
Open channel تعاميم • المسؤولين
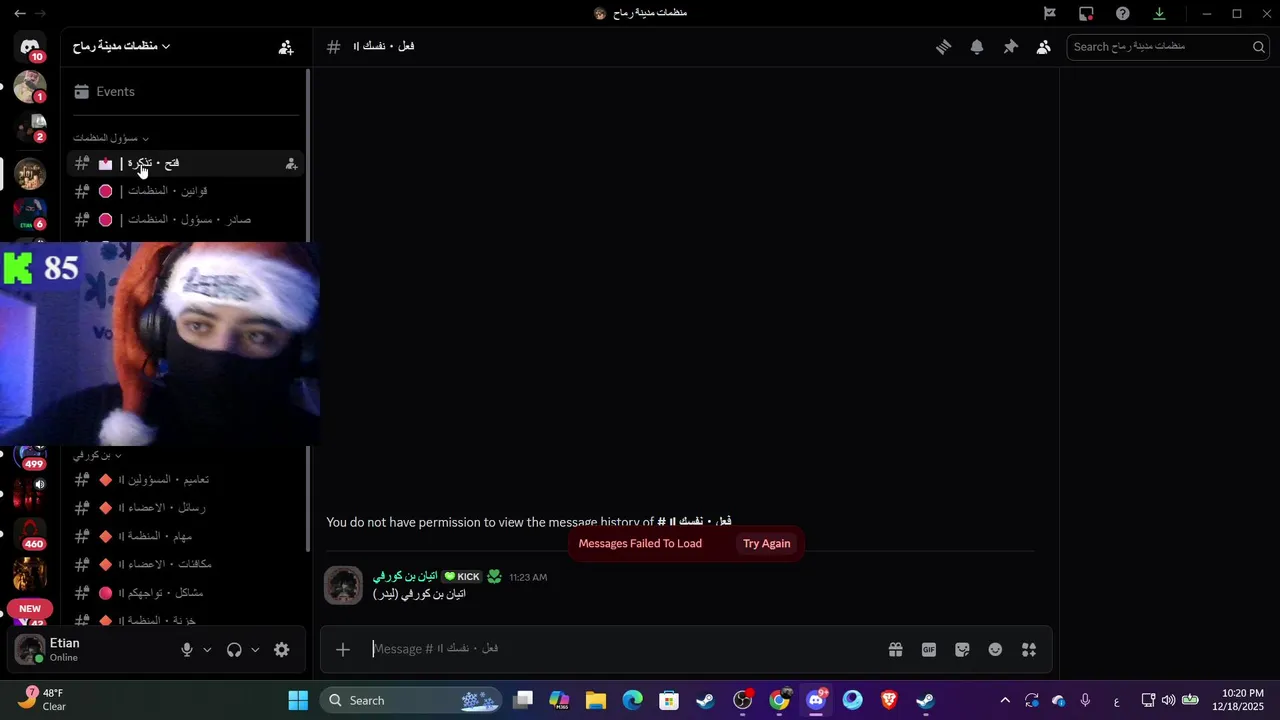point(185,480)
